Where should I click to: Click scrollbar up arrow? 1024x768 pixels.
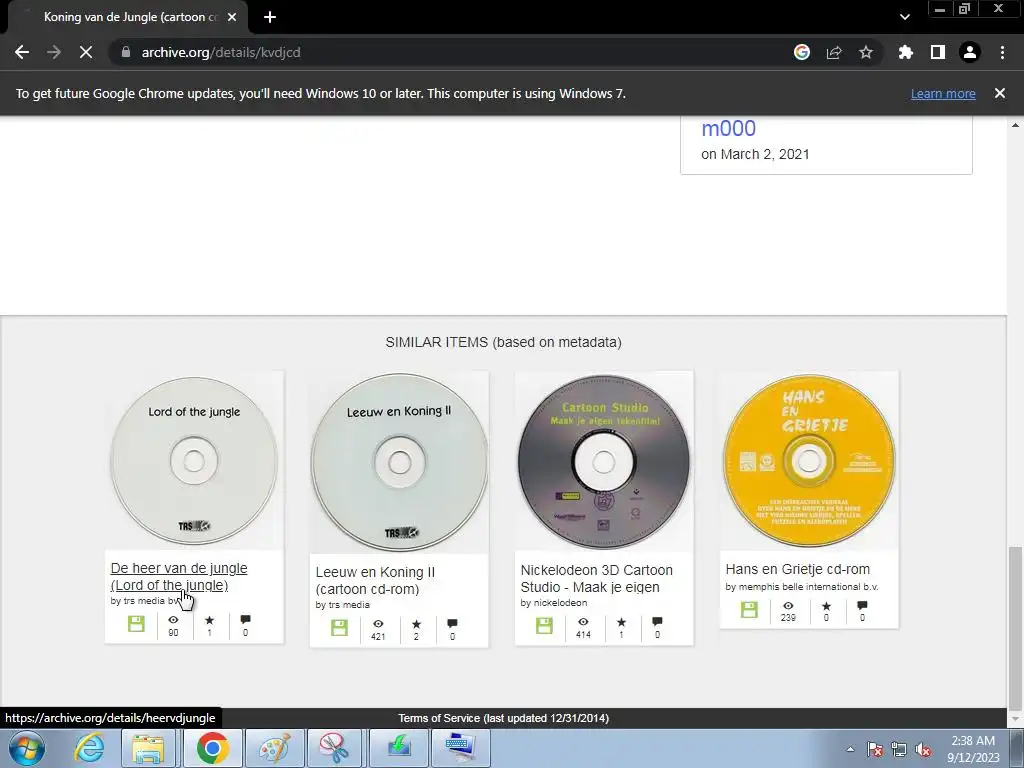pyautogui.click(x=1014, y=125)
